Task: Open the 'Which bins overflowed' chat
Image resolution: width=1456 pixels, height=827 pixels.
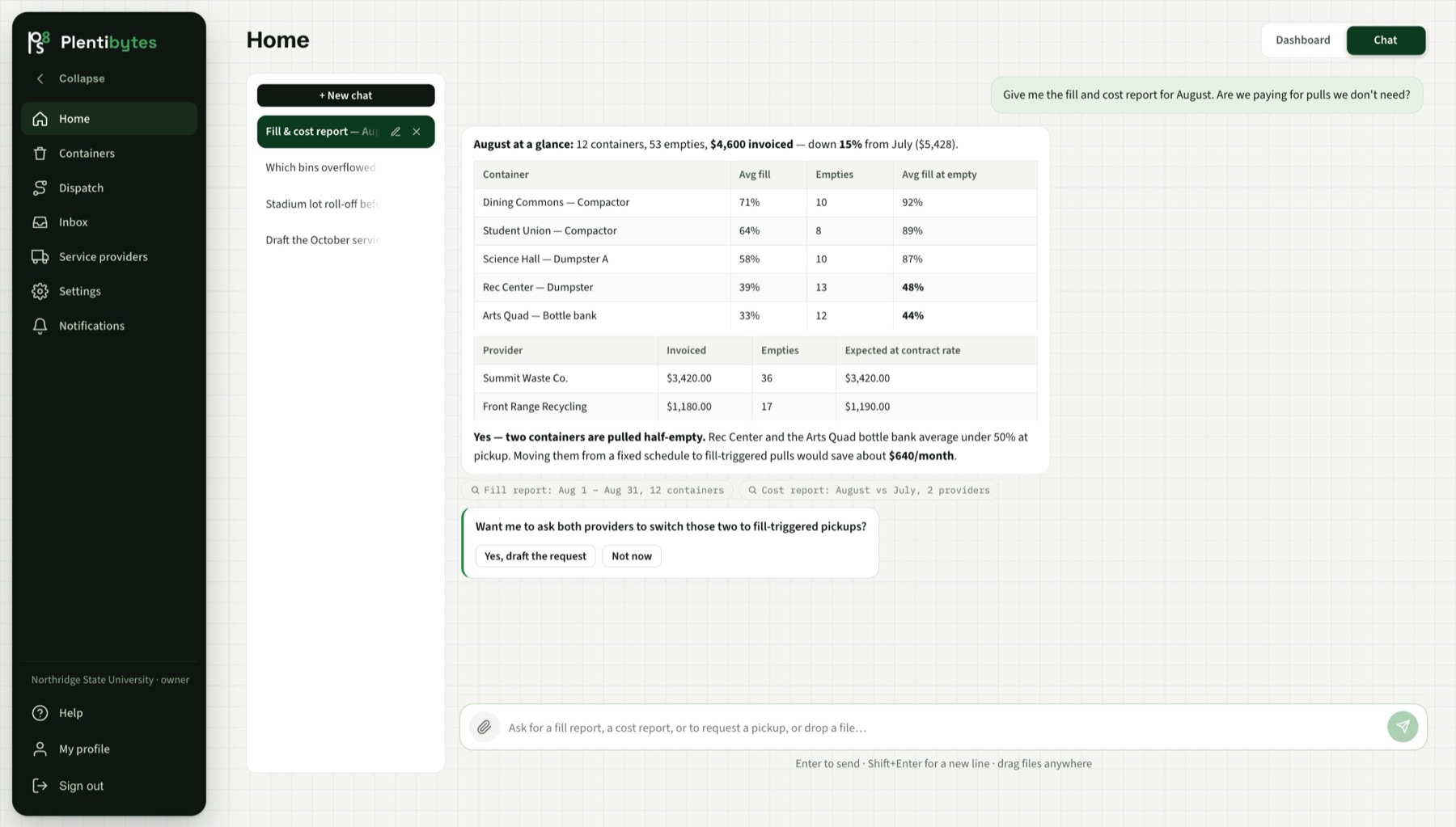Action: tap(345, 167)
